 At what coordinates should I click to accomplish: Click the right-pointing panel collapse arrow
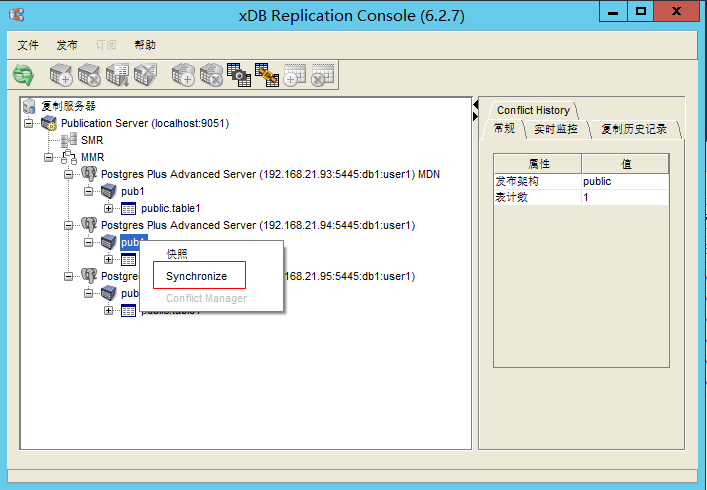(475, 116)
